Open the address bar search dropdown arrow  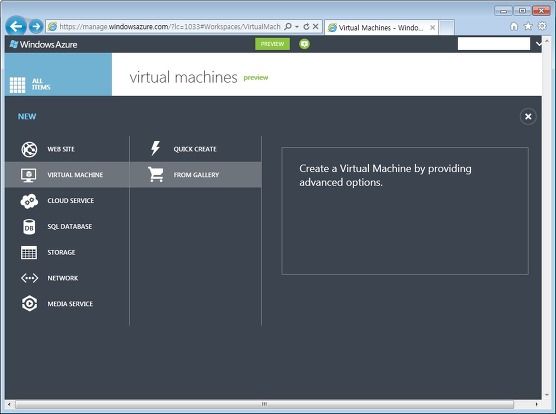[296, 27]
